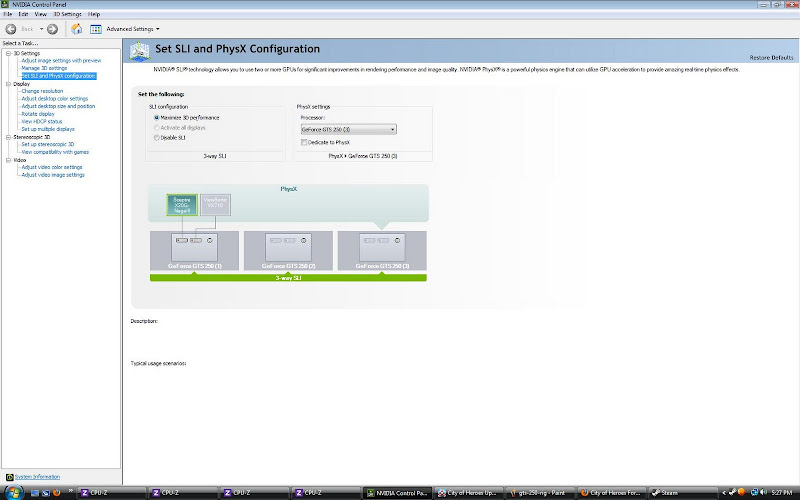Open Manage 3D settings
Viewport: 800px width, 500px height.
[44, 68]
